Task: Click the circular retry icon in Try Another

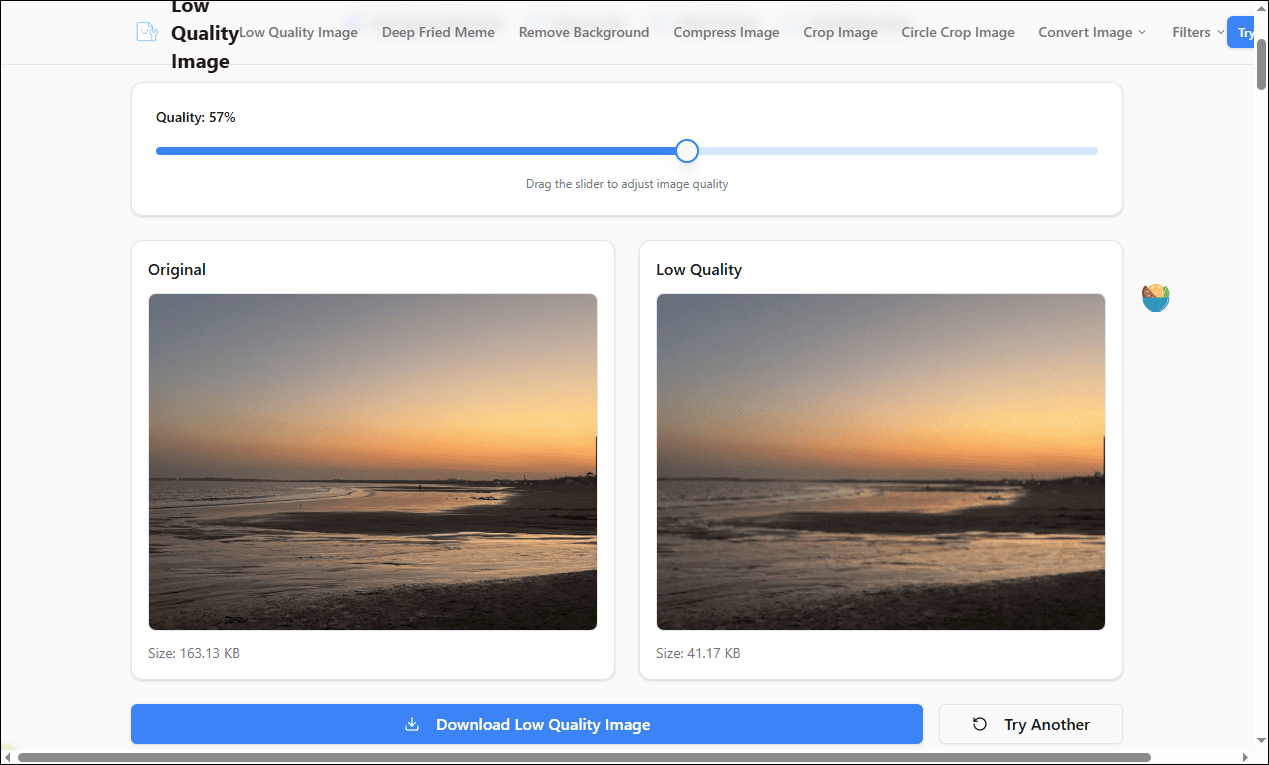Action: coord(978,723)
